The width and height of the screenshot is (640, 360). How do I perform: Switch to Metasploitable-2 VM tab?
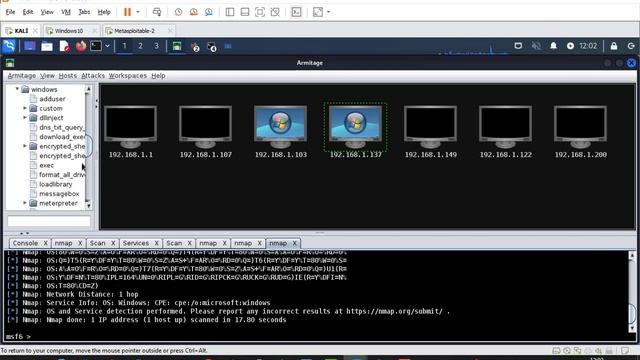pyautogui.click(x=134, y=31)
